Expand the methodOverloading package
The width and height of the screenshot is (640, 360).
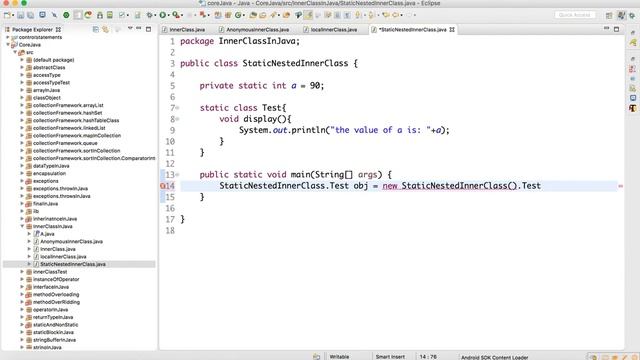point(22,294)
